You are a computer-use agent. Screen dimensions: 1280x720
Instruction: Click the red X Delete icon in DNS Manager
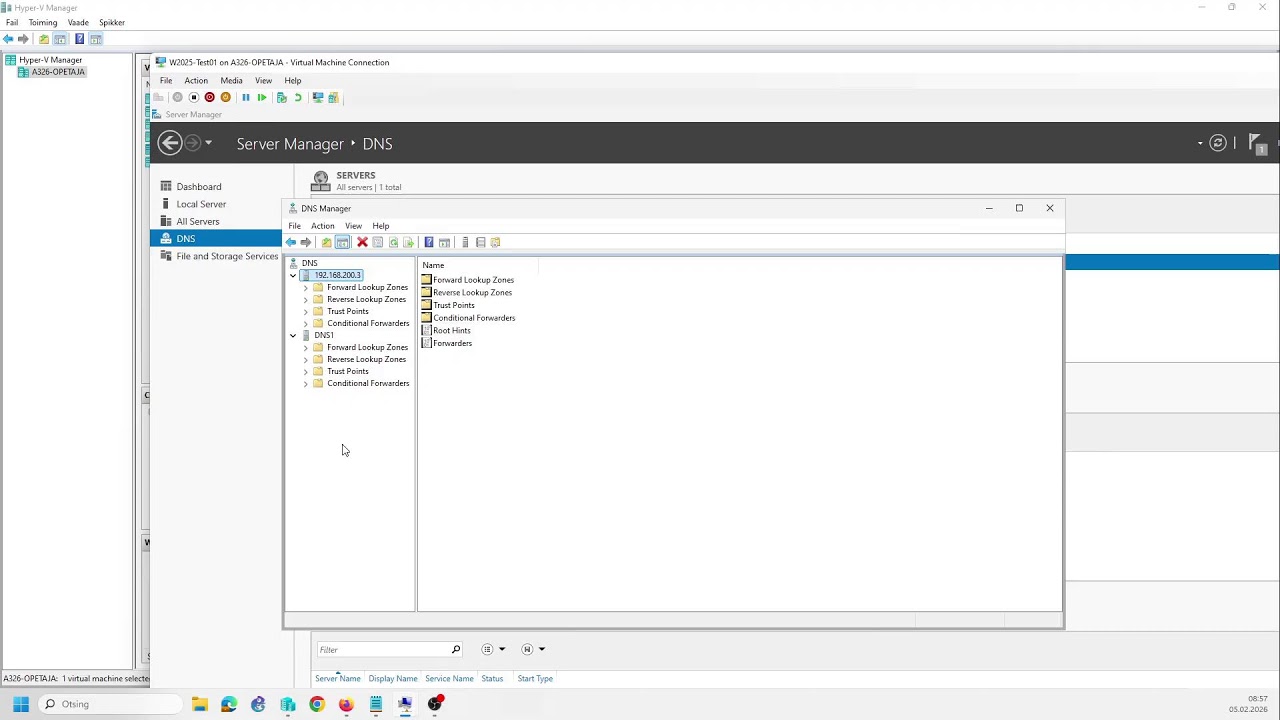(x=362, y=242)
